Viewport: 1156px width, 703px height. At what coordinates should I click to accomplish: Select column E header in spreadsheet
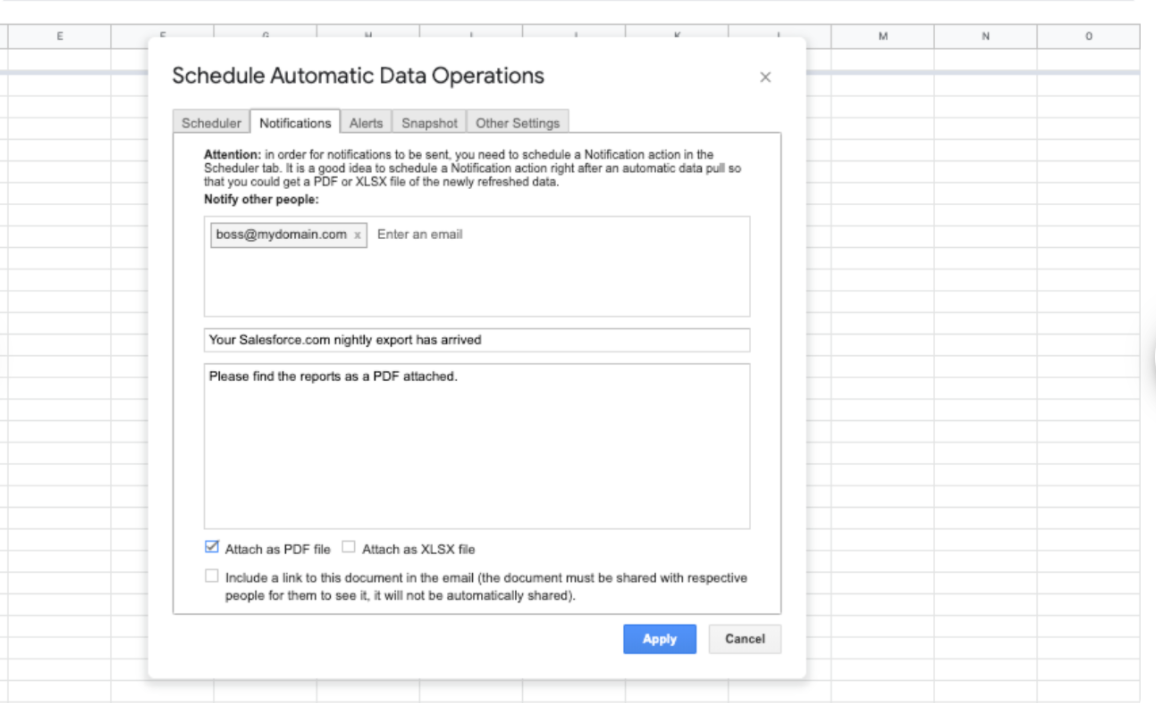tap(60, 36)
